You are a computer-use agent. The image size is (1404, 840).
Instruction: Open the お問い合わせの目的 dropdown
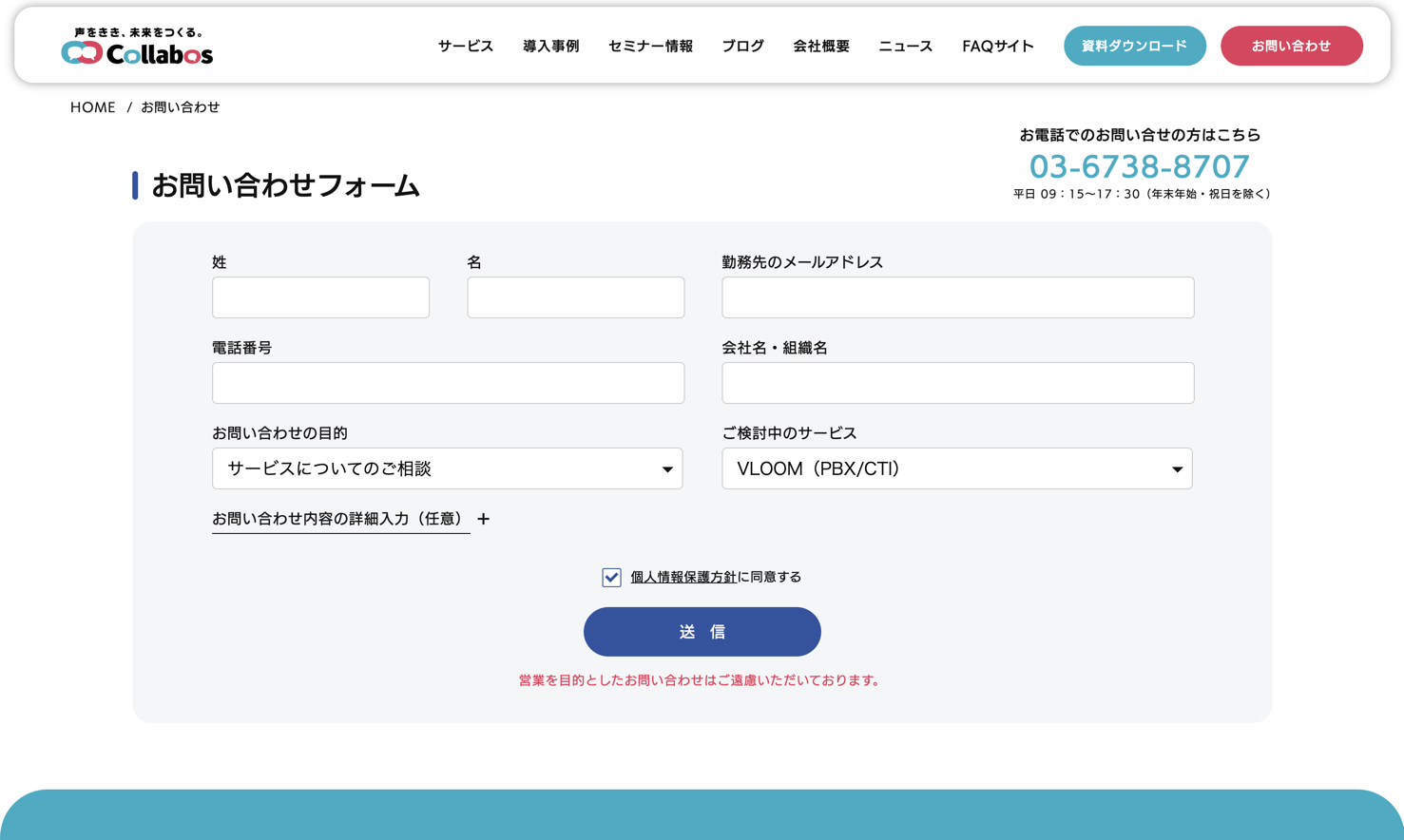447,468
